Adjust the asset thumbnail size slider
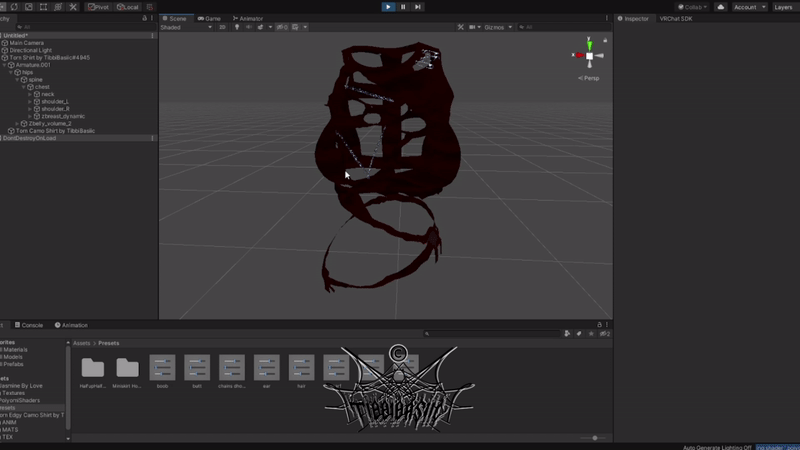 [595, 438]
